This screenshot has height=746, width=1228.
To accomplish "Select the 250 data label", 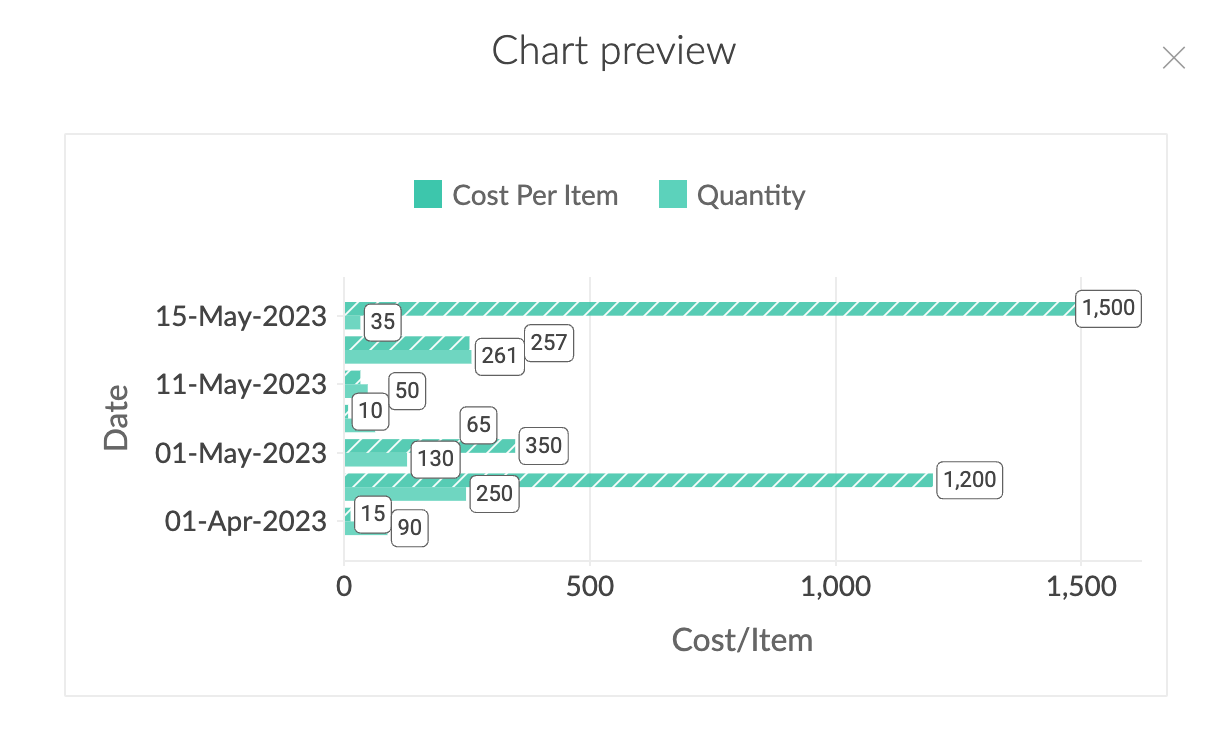I will [494, 494].
